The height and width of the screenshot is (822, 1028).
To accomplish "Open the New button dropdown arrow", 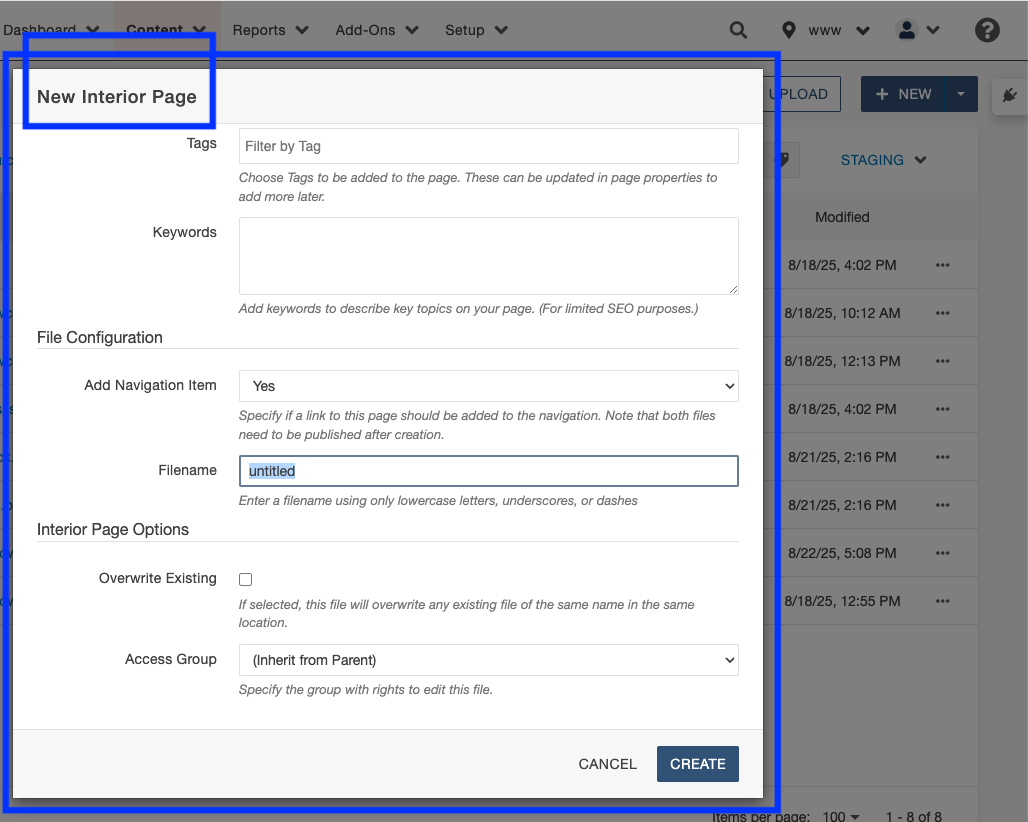I will tap(960, 94).
